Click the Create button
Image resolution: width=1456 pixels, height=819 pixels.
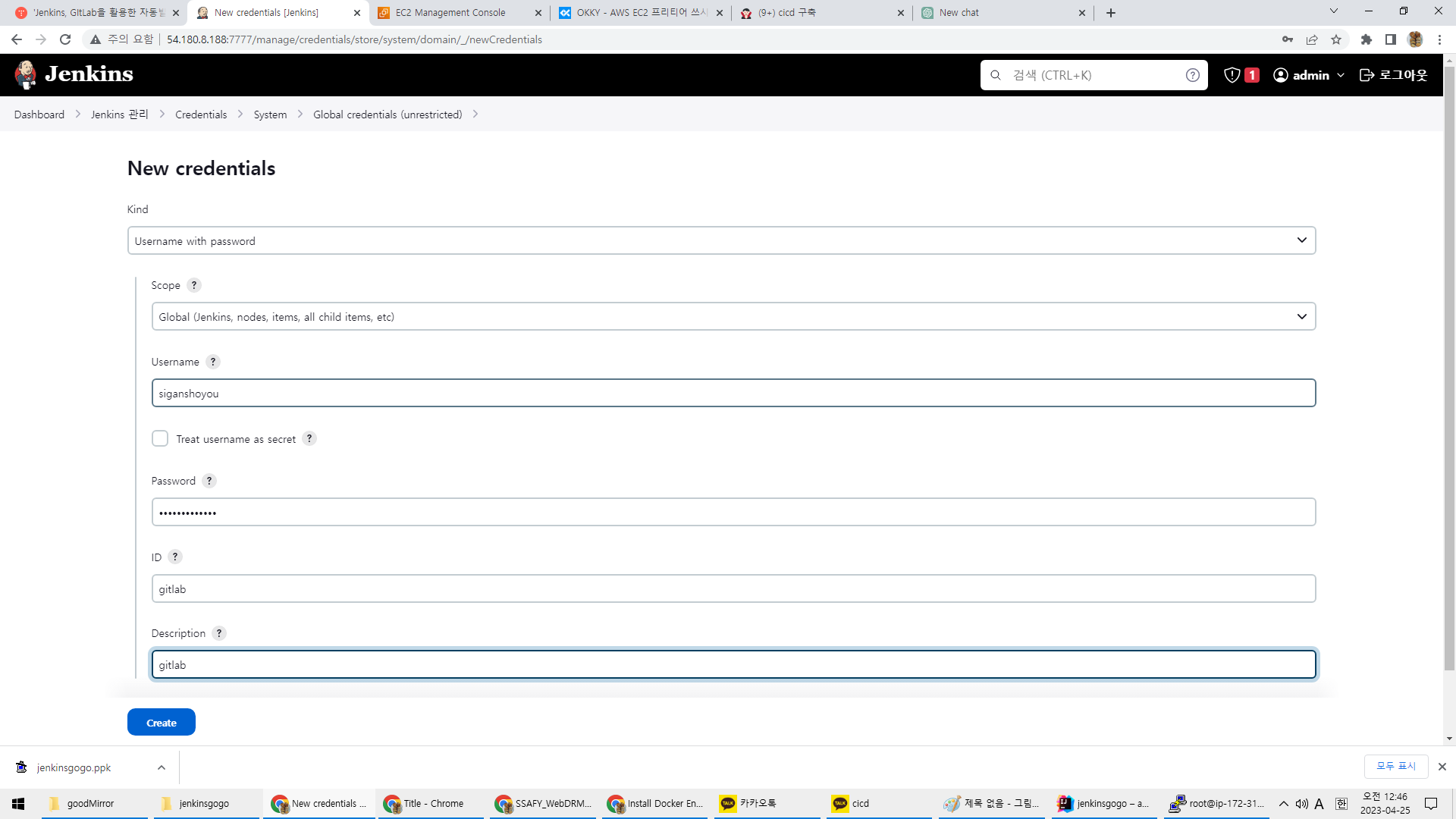[x=161, y=722]
